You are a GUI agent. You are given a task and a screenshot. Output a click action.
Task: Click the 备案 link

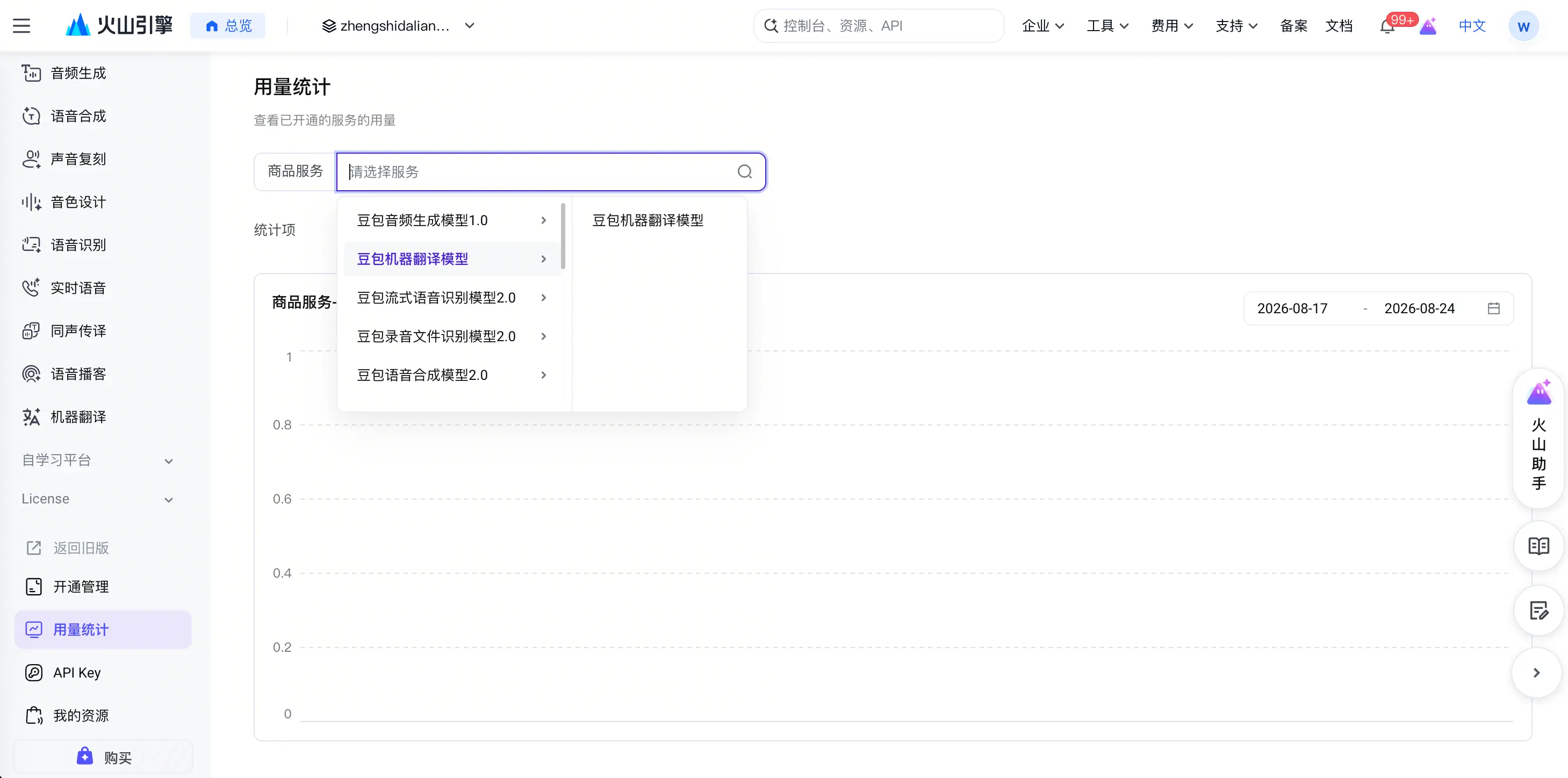(x=1293, y=26)
